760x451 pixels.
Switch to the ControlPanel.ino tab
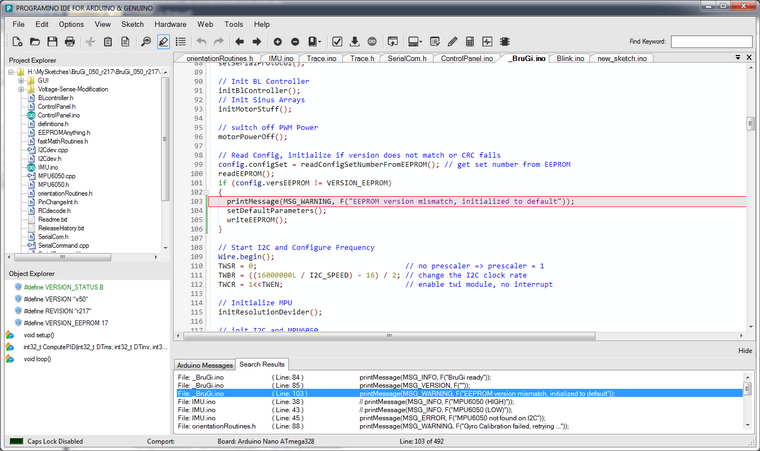(x=466, y=58)
